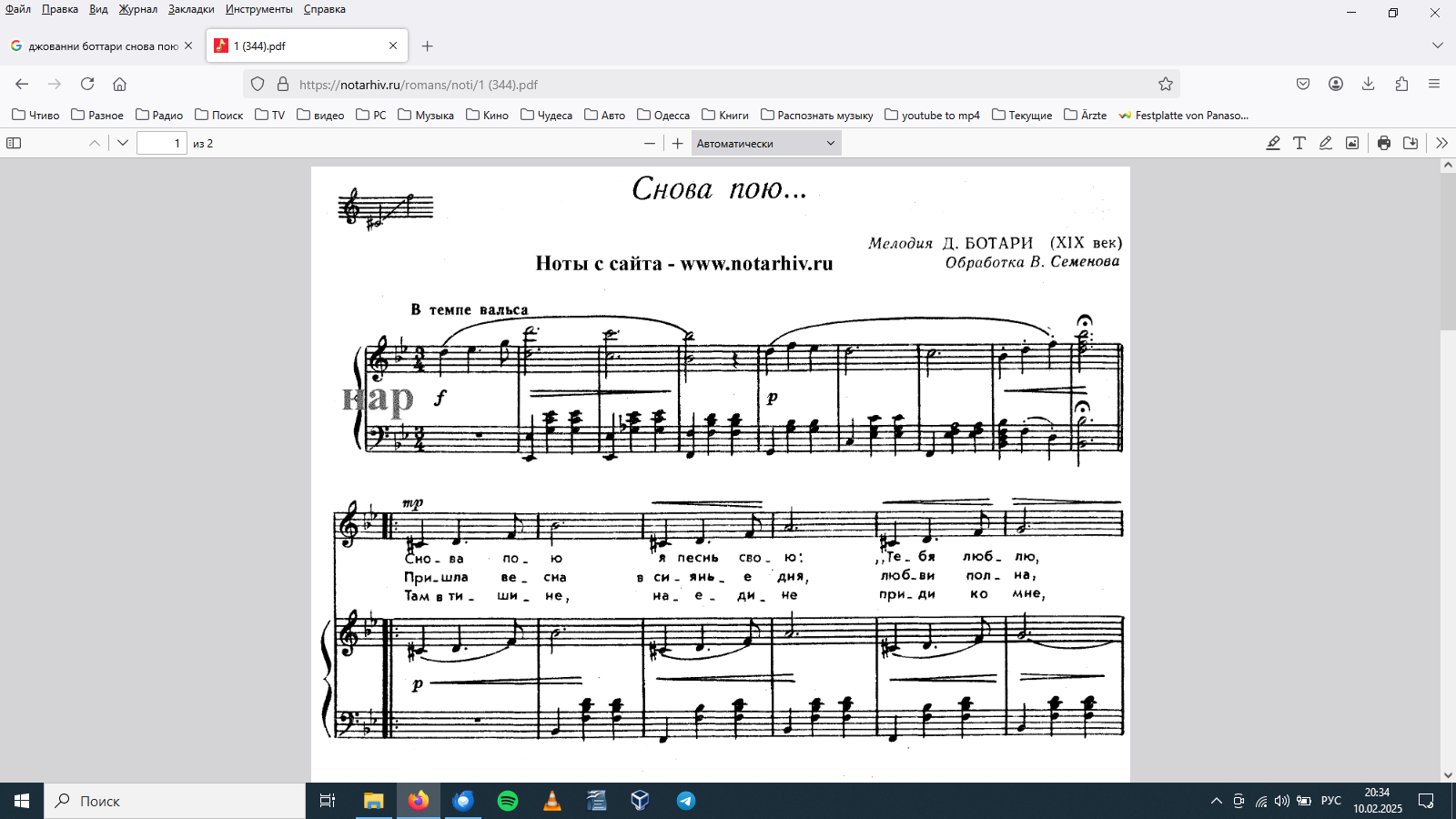Screen dimensions: 1456x819
Task: Click the add image tool in PDF toolbar
Action: (1352, 143)
